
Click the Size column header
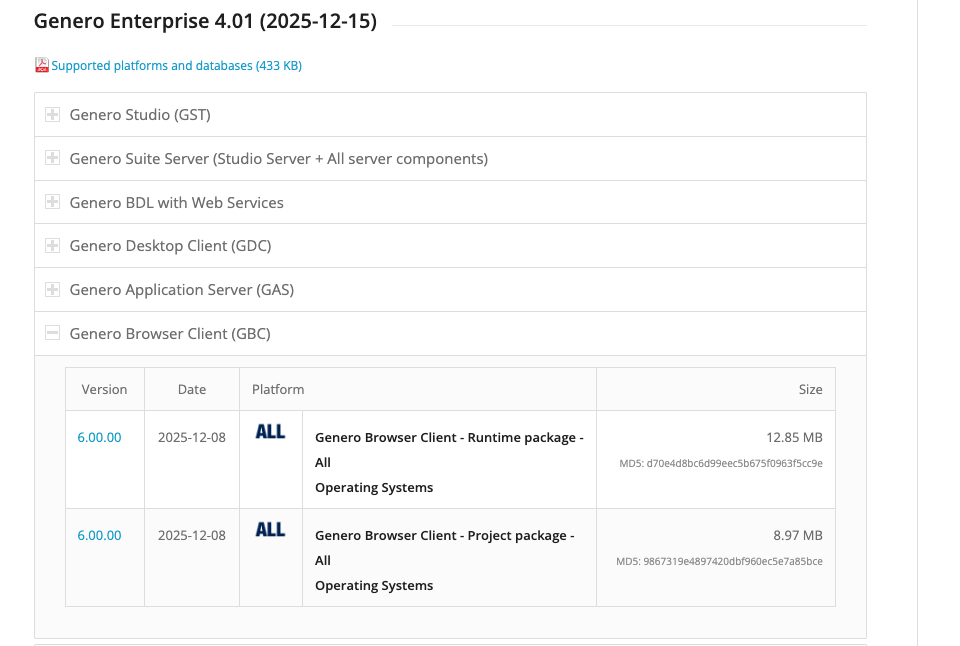pos(810,389)
